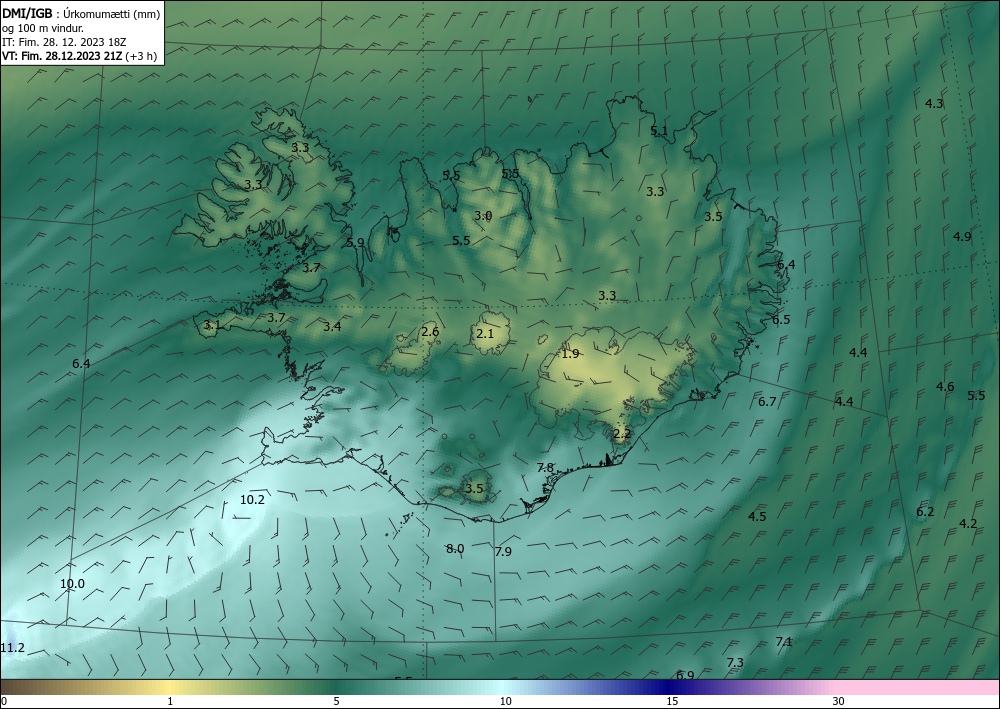Click the 5.9 value label

pyautogui.click(x=355, y=242)
